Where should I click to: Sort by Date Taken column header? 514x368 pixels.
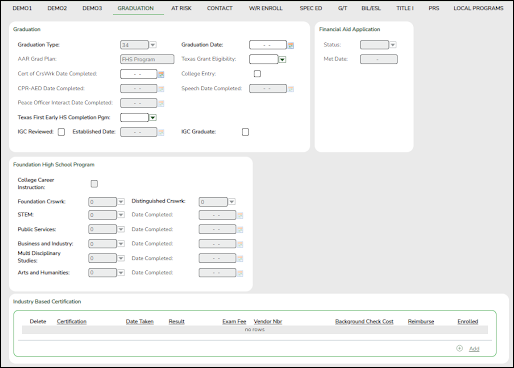click(x=140, y=321)
